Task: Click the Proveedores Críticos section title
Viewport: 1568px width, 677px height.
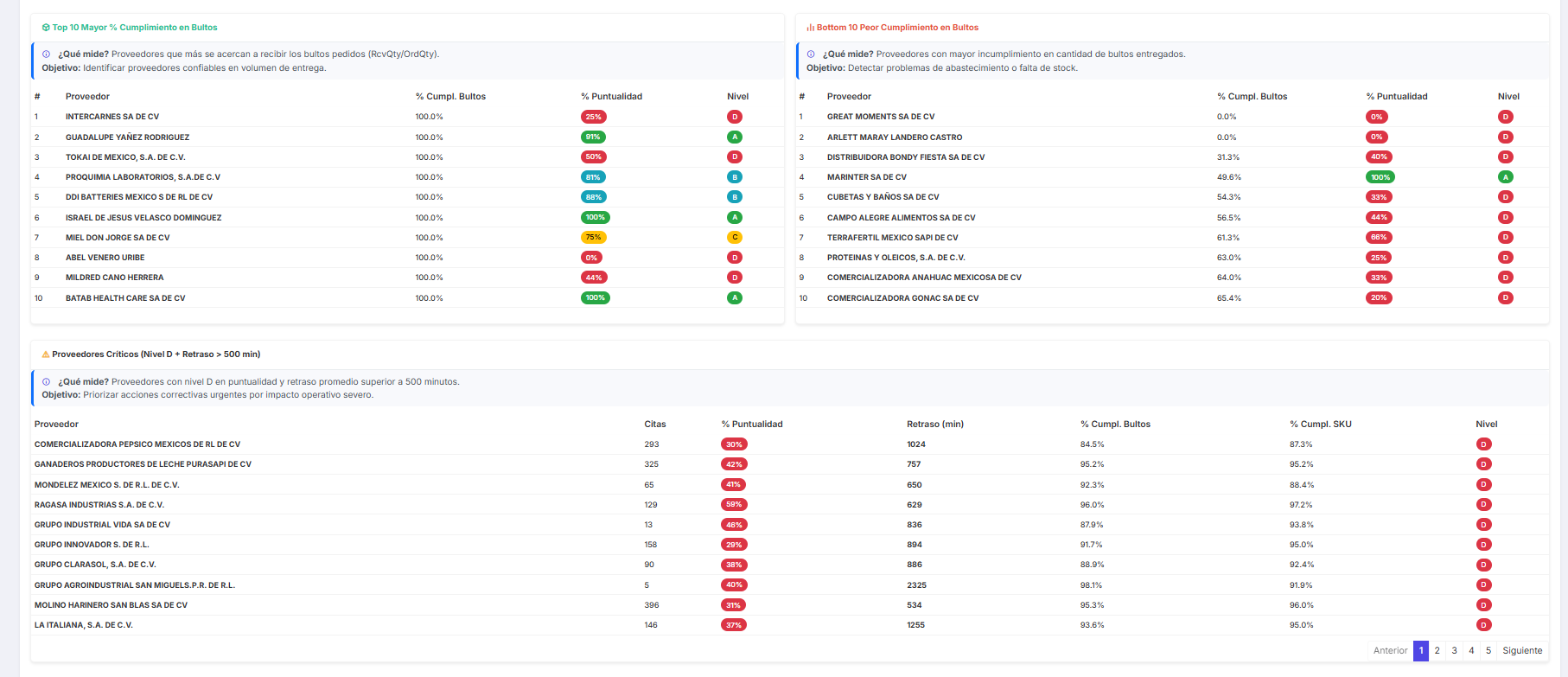Action: coord(156,354)
